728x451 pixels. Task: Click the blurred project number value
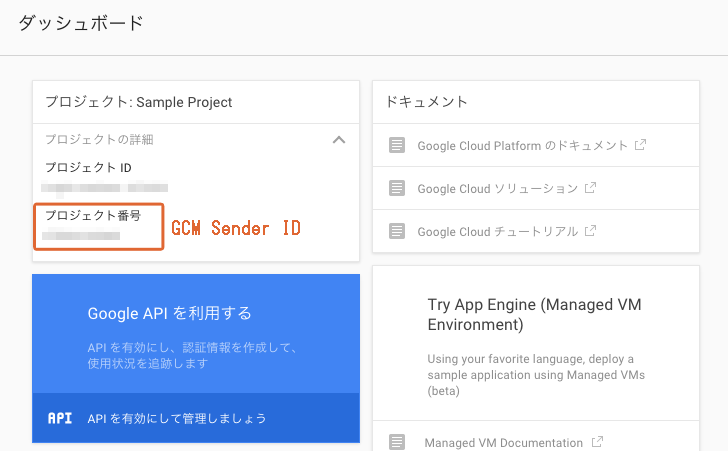[81, 235]
